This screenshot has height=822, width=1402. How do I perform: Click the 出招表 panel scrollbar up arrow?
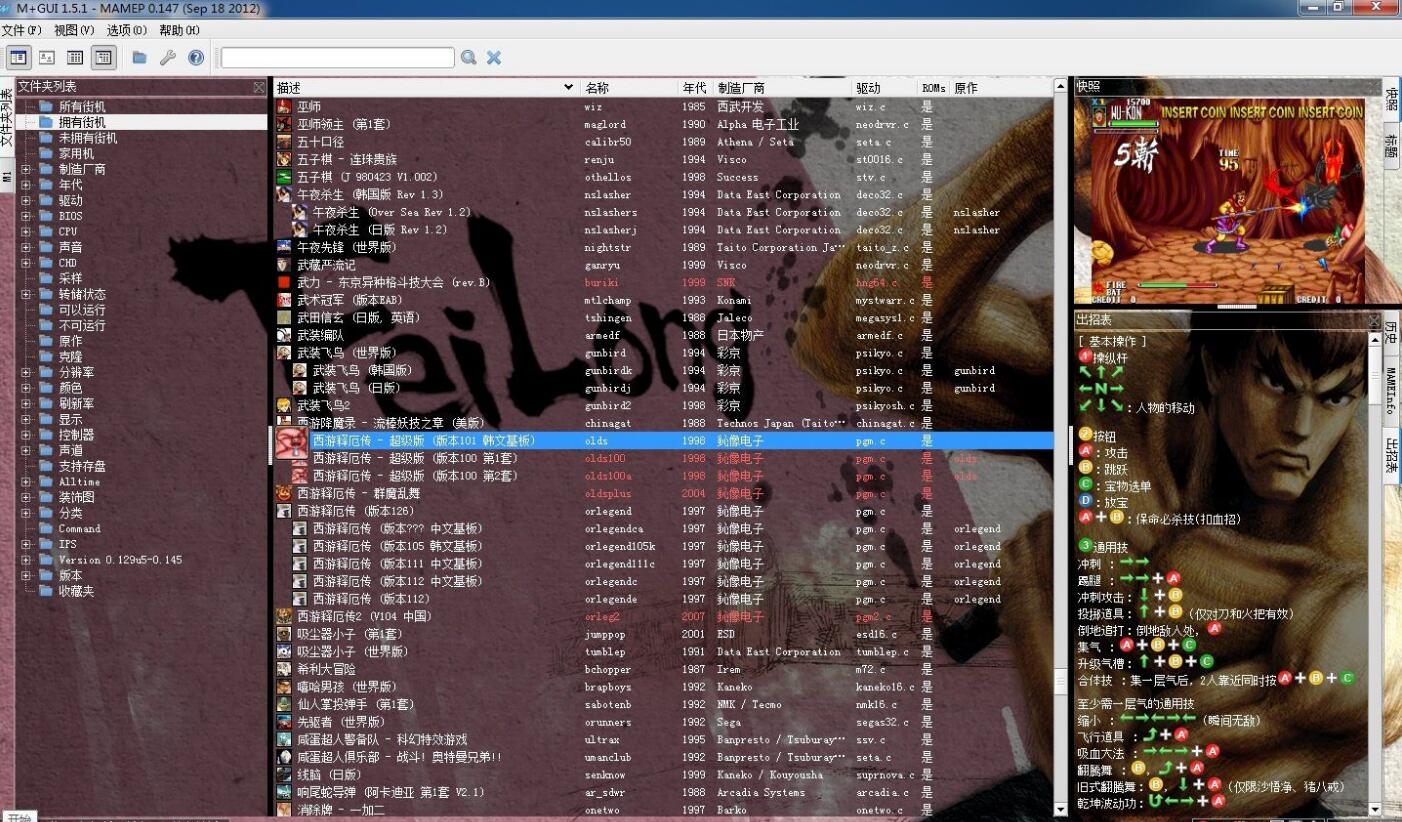click(1374, 339)
